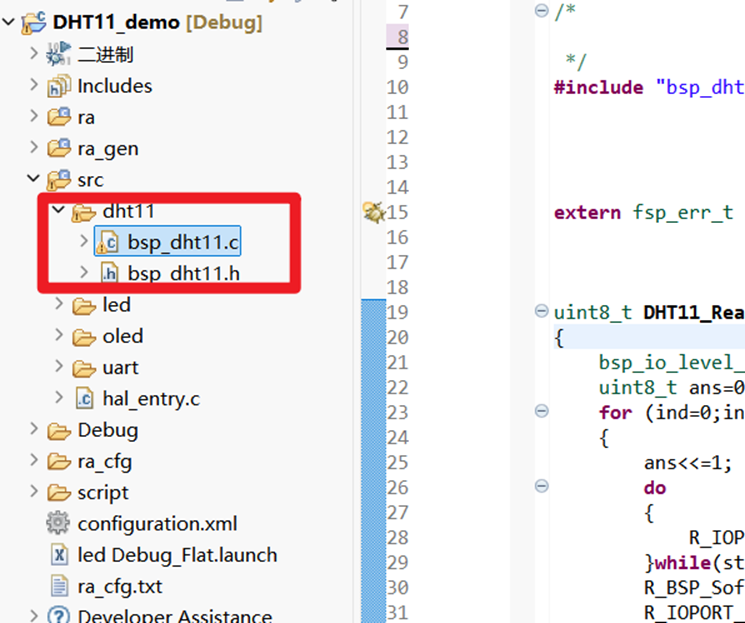The image size is (745, 623).
Task: Expand the script folder
Action: pos(33,492)
